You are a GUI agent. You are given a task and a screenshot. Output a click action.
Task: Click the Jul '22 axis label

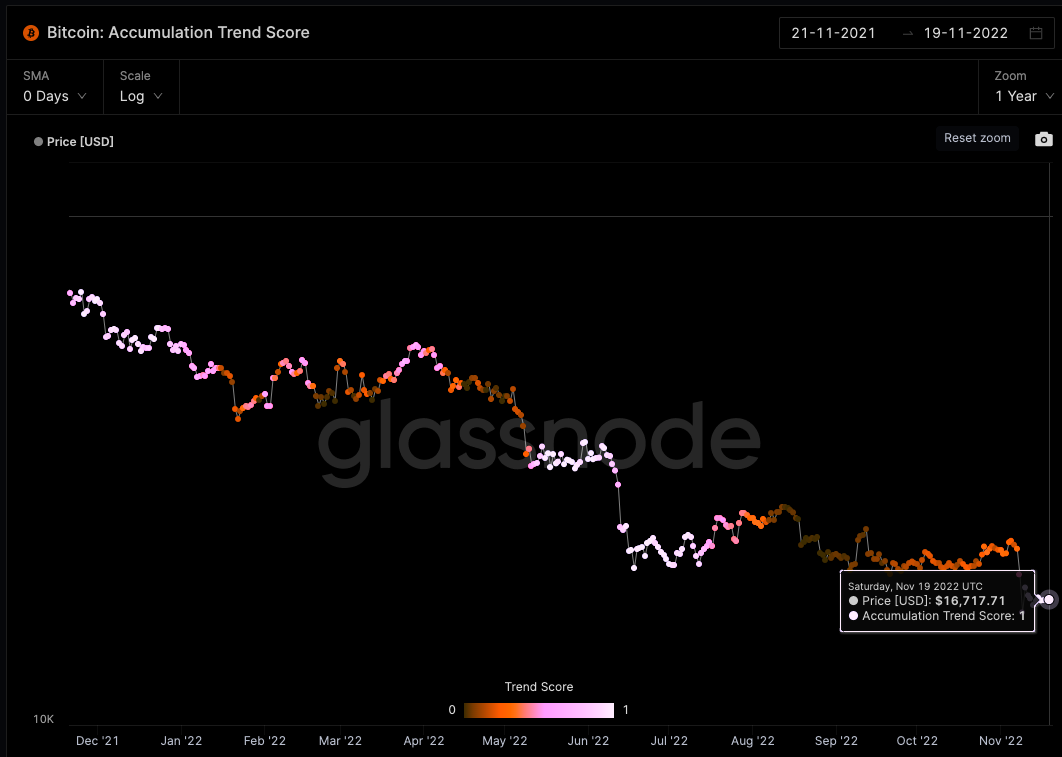coord(669,741)
